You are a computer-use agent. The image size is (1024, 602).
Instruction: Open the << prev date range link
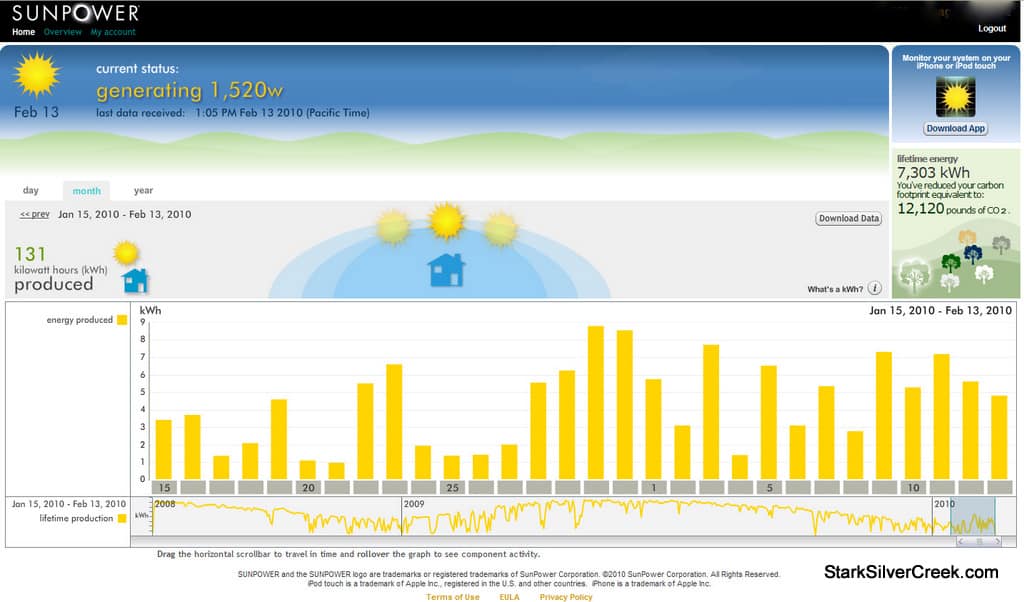point(33,214)
